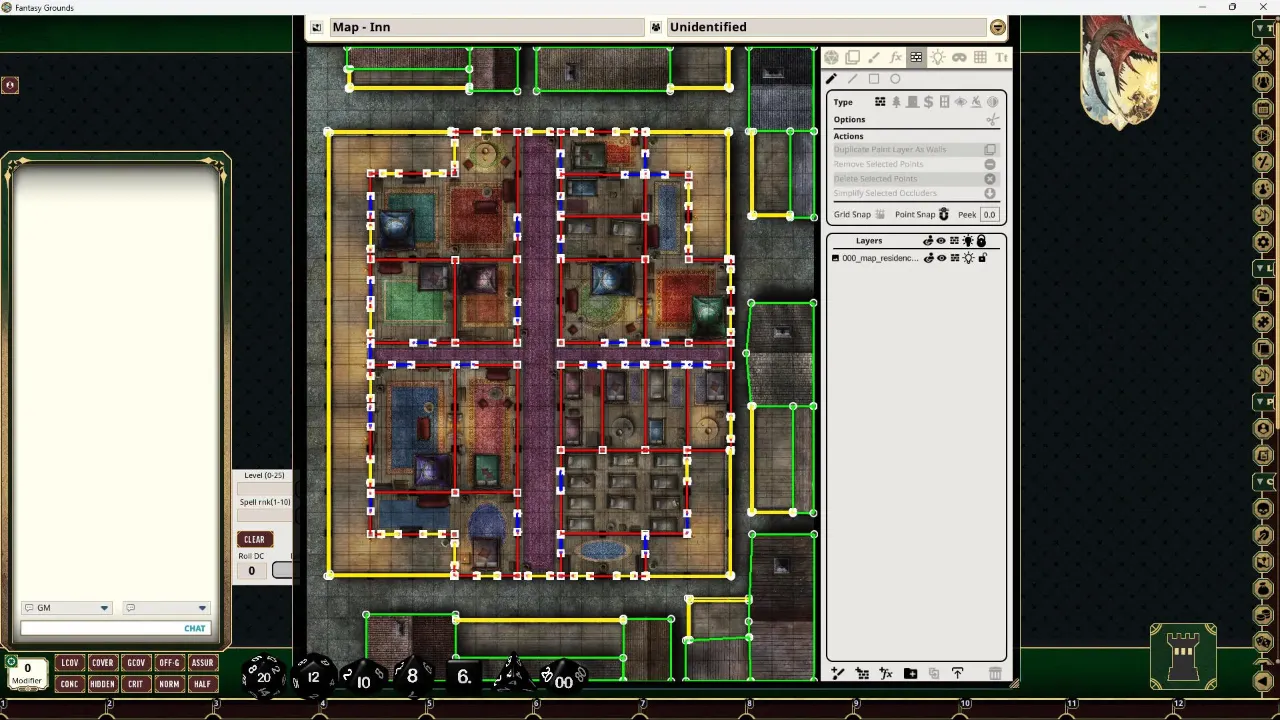The image size is (1280, 720).
Task: Select the paint brush tab in the image toolbar
Action: coord(874,58)
